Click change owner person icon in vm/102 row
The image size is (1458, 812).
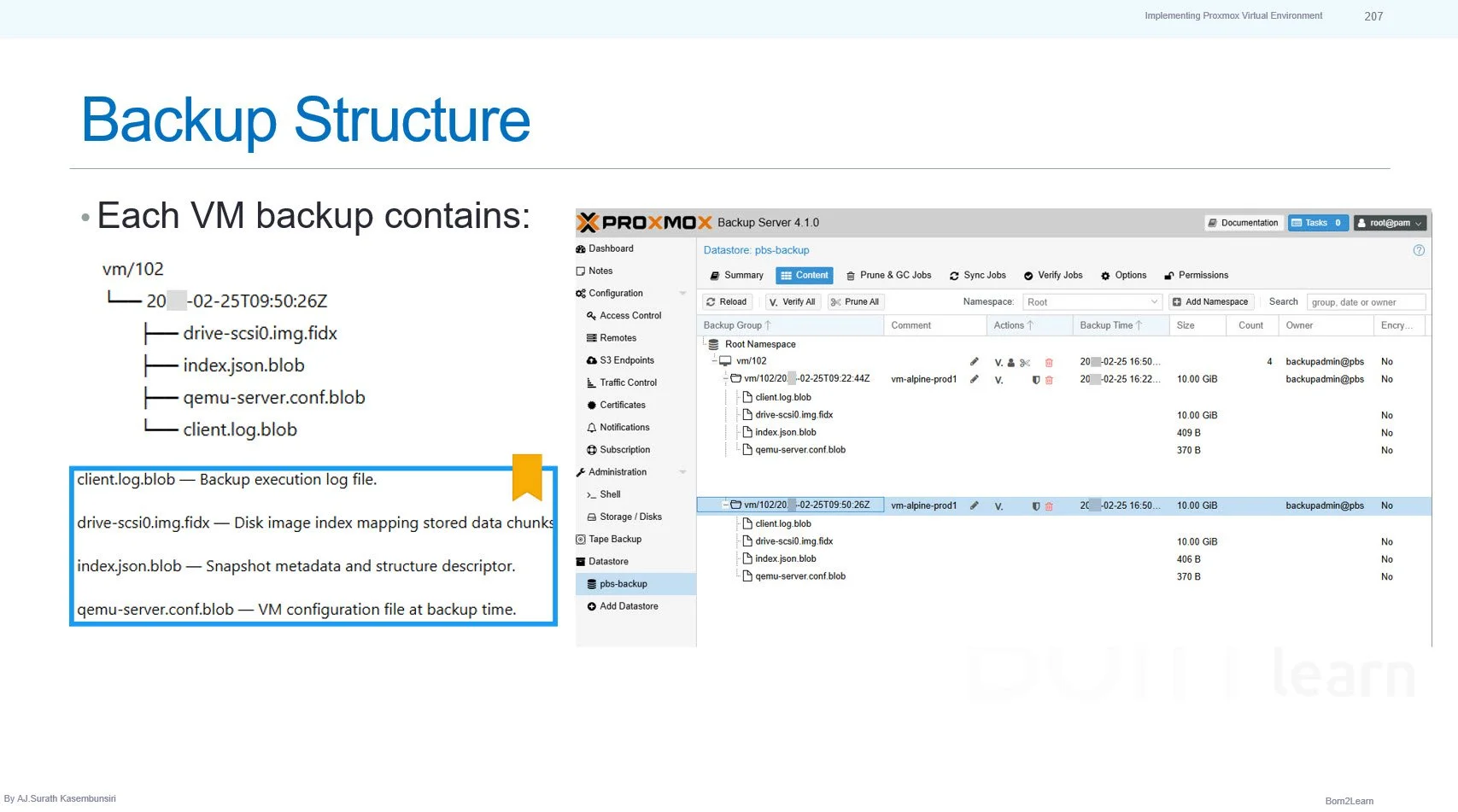click(1011, 363)
